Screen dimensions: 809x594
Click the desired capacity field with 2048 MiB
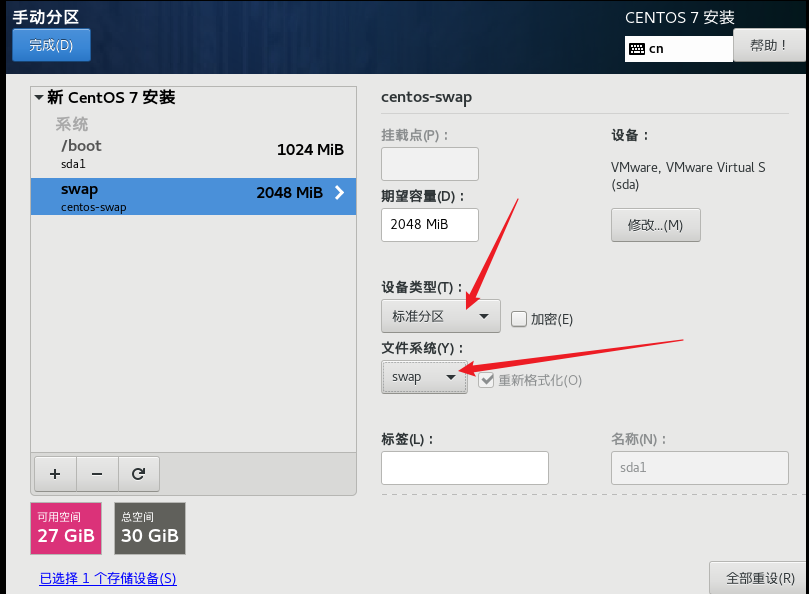pos(430,225)
